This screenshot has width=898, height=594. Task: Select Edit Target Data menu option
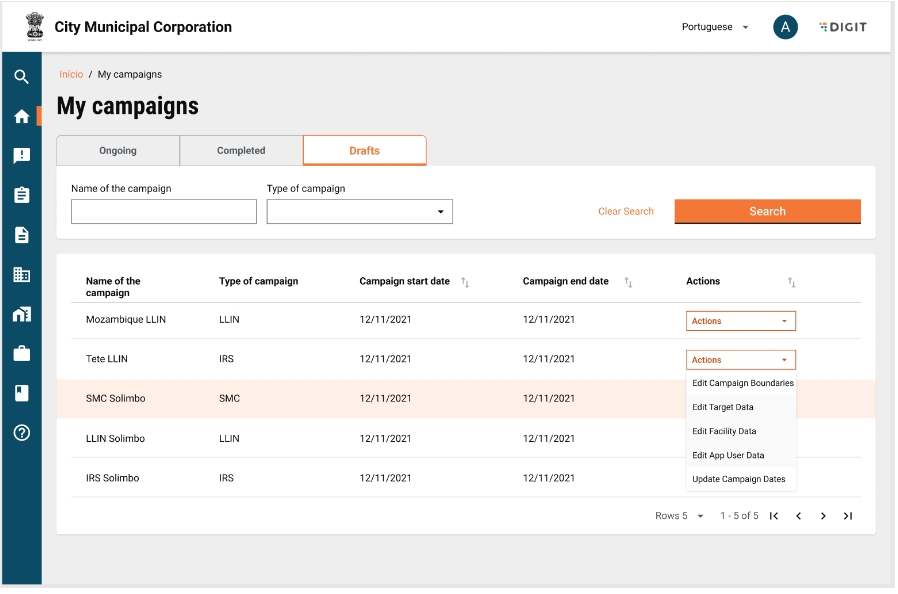click(723, 407)
